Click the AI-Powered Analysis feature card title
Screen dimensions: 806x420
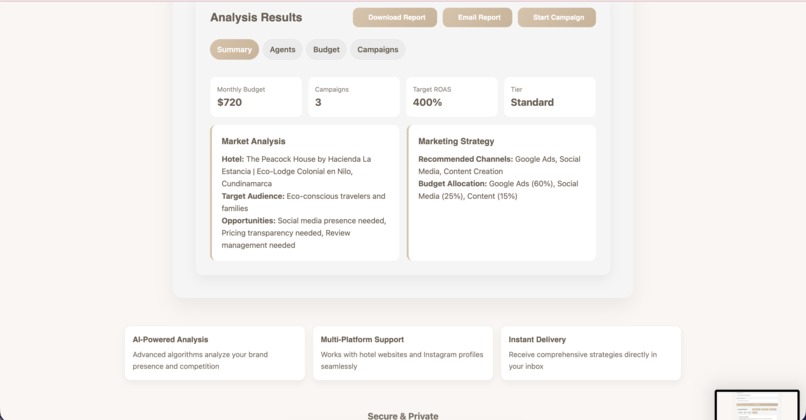(x=170, y=339)
